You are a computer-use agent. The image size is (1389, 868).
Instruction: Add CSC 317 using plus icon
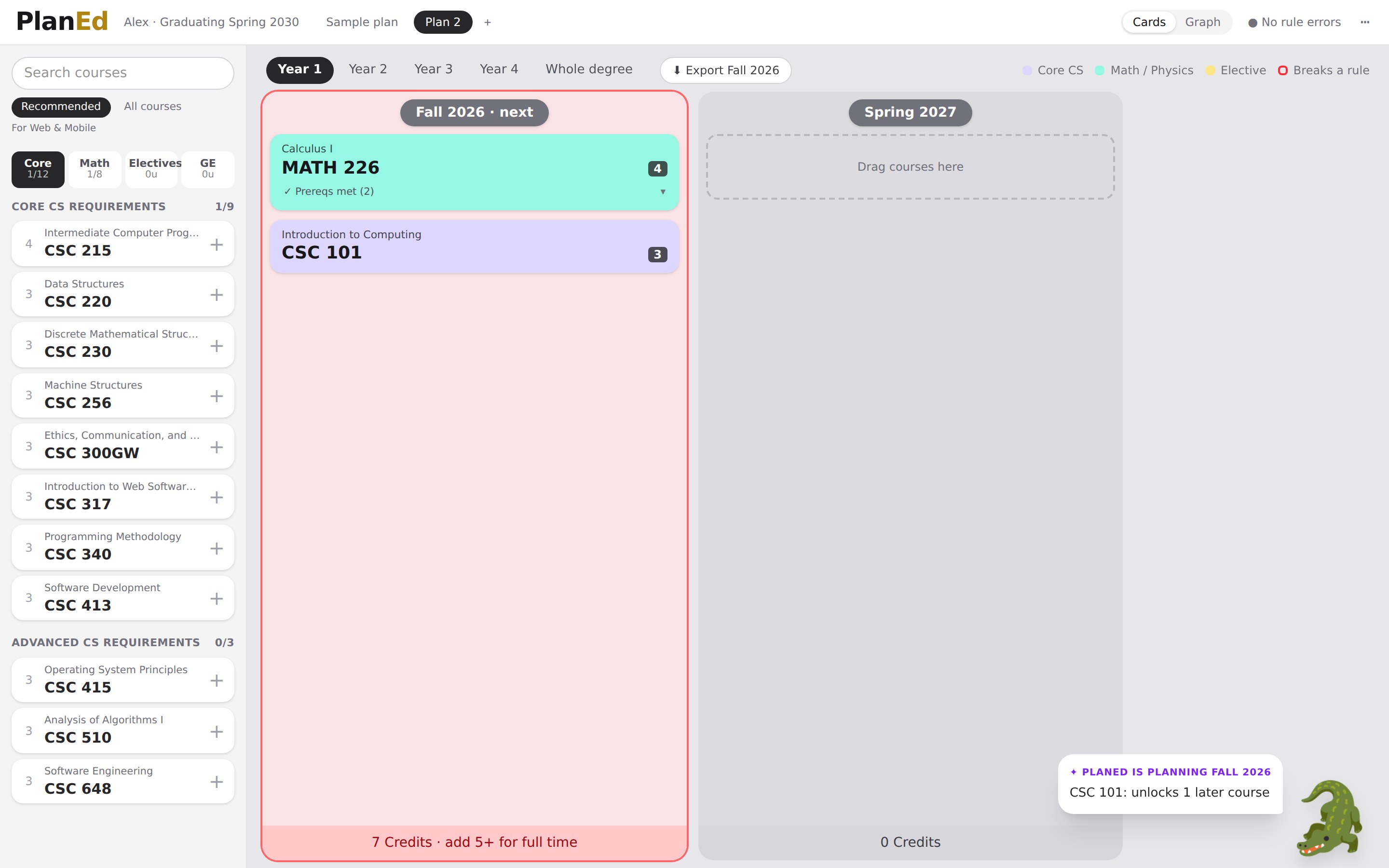click(217, 497)
